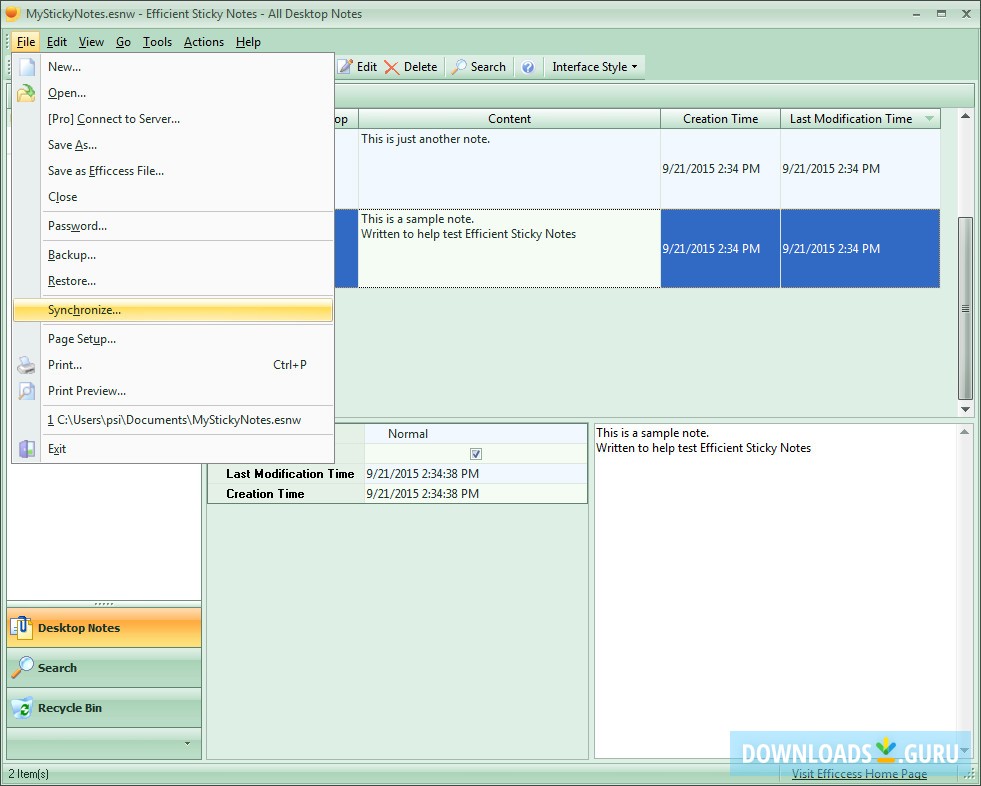This screenshot has height=786, width=981.
Task: Click the orange app icon in title bar
Action: pos(12,13)
